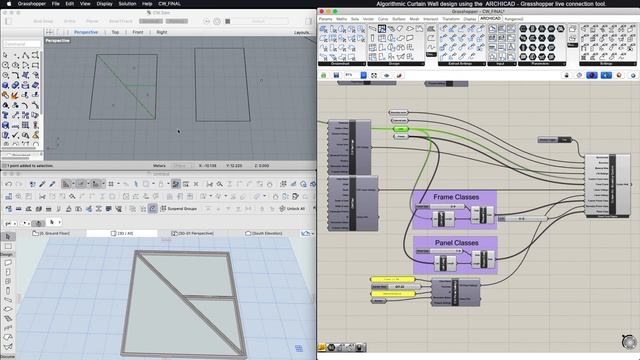Open the Display menu in the menu bar

(104, 4)
